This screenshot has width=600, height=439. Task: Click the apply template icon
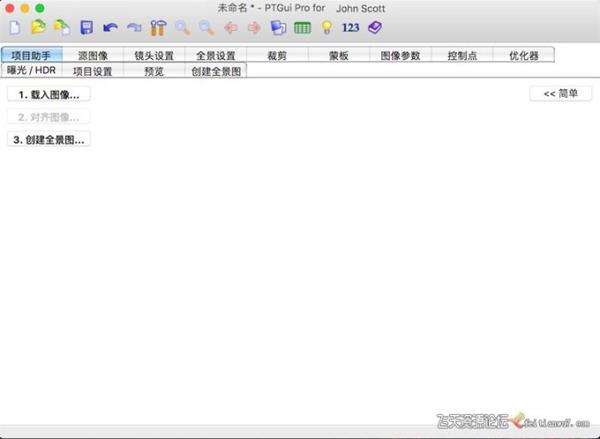click(x=62, y=28)
